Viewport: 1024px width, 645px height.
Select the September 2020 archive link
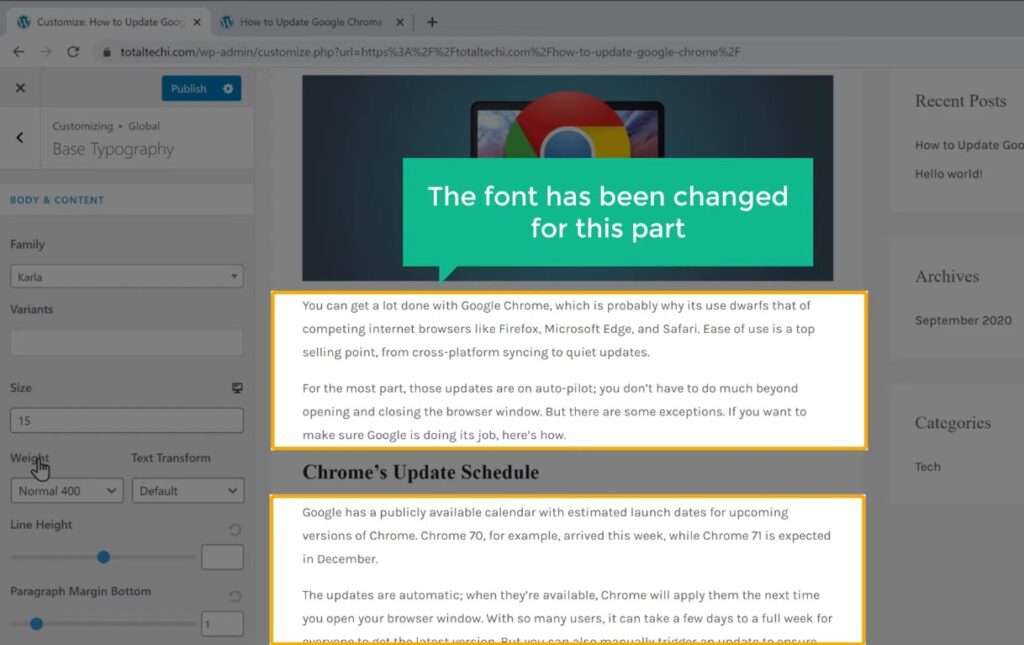pos(963,320)
